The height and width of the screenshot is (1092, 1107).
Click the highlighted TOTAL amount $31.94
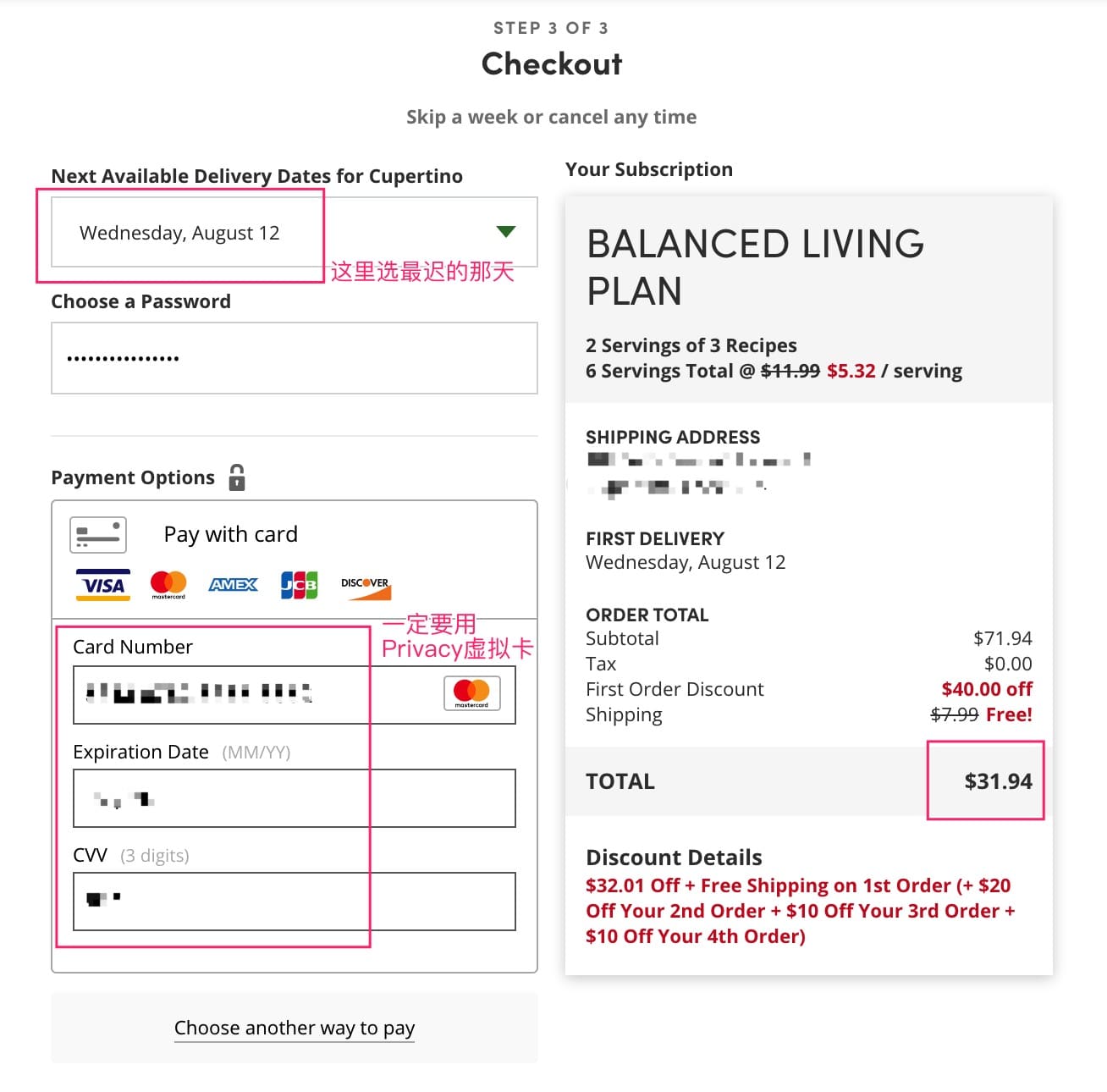999,781
